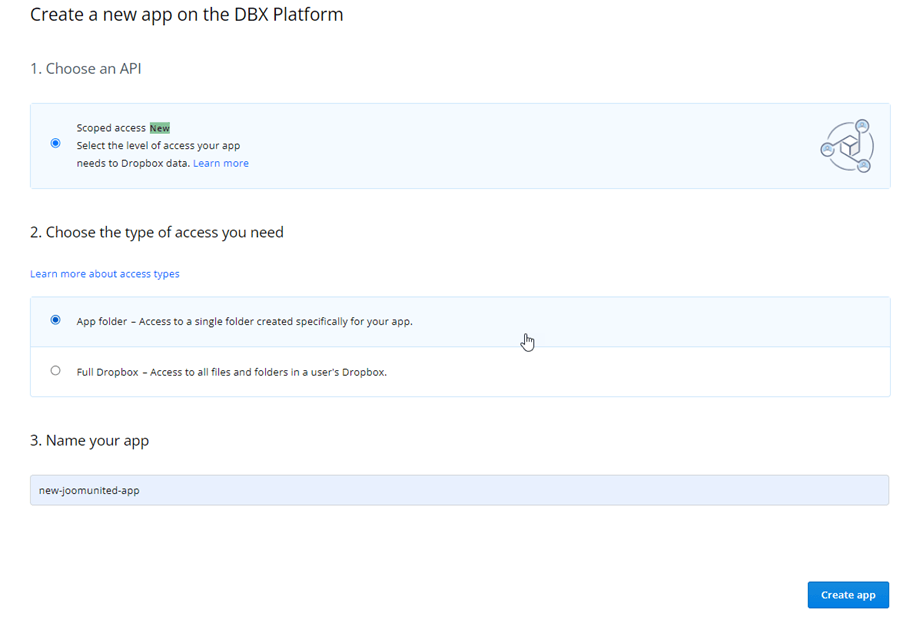This screenshot has height=623, width=920.
Task: Click the '3. Name your app' heading
Action: click(90, 440)
